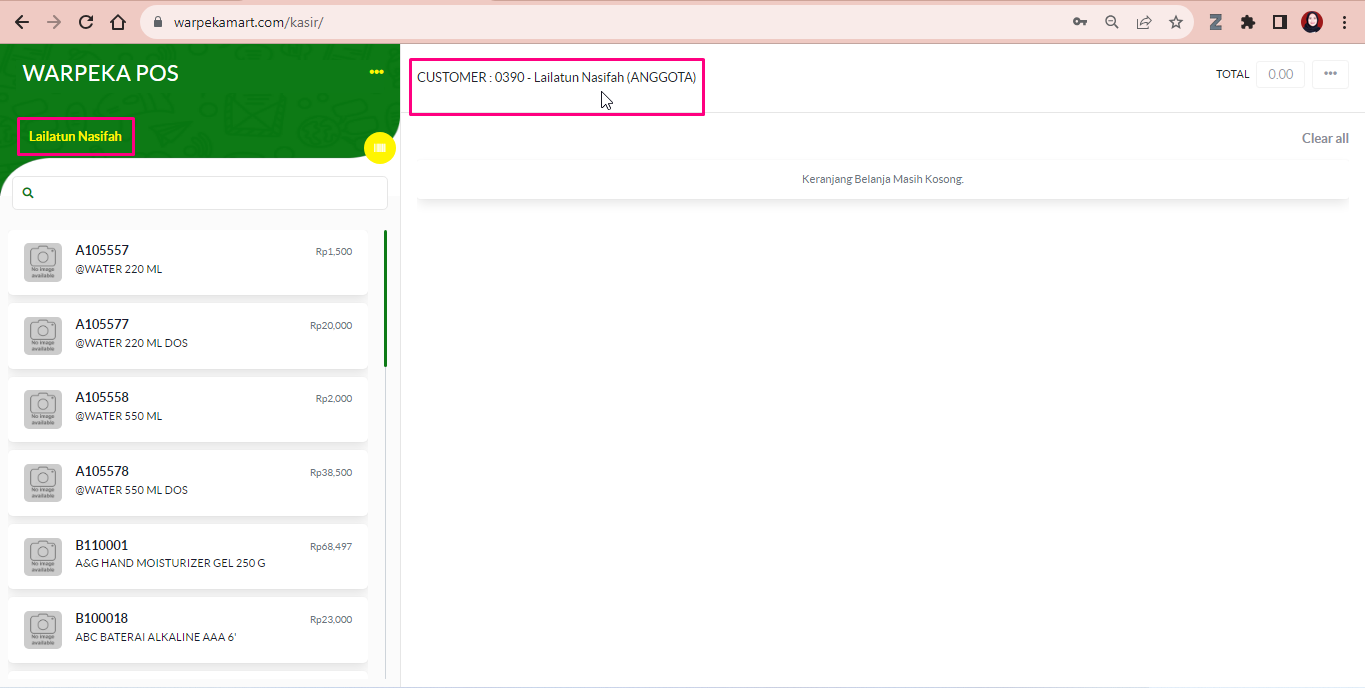Click the green search magnifier icon
The width and height of the screenshot is (1365, 688).
(28, 193)
